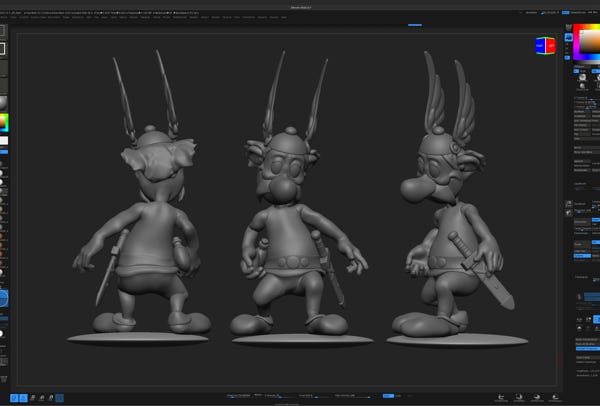Image resolution: width=600 pixels, height=406 pixels.
Task: Click the blue and red view orientation cube
Action: coord(545,46)
